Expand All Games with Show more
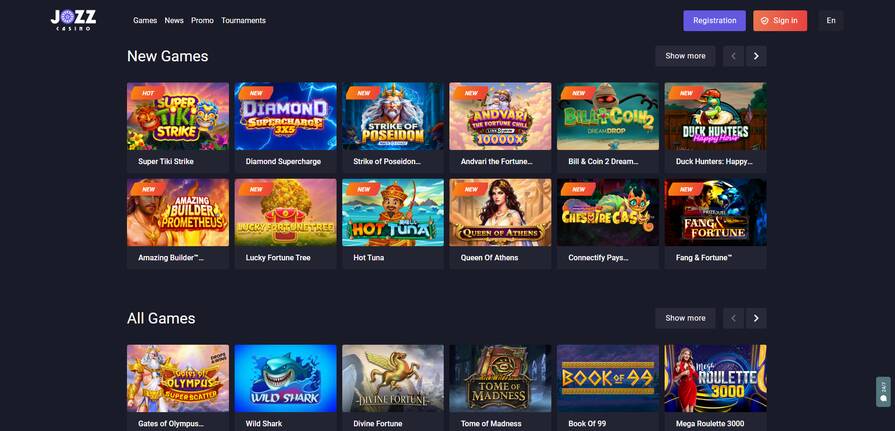The height and width of the screenshot is (431, 895). click(x=685, y=318)
